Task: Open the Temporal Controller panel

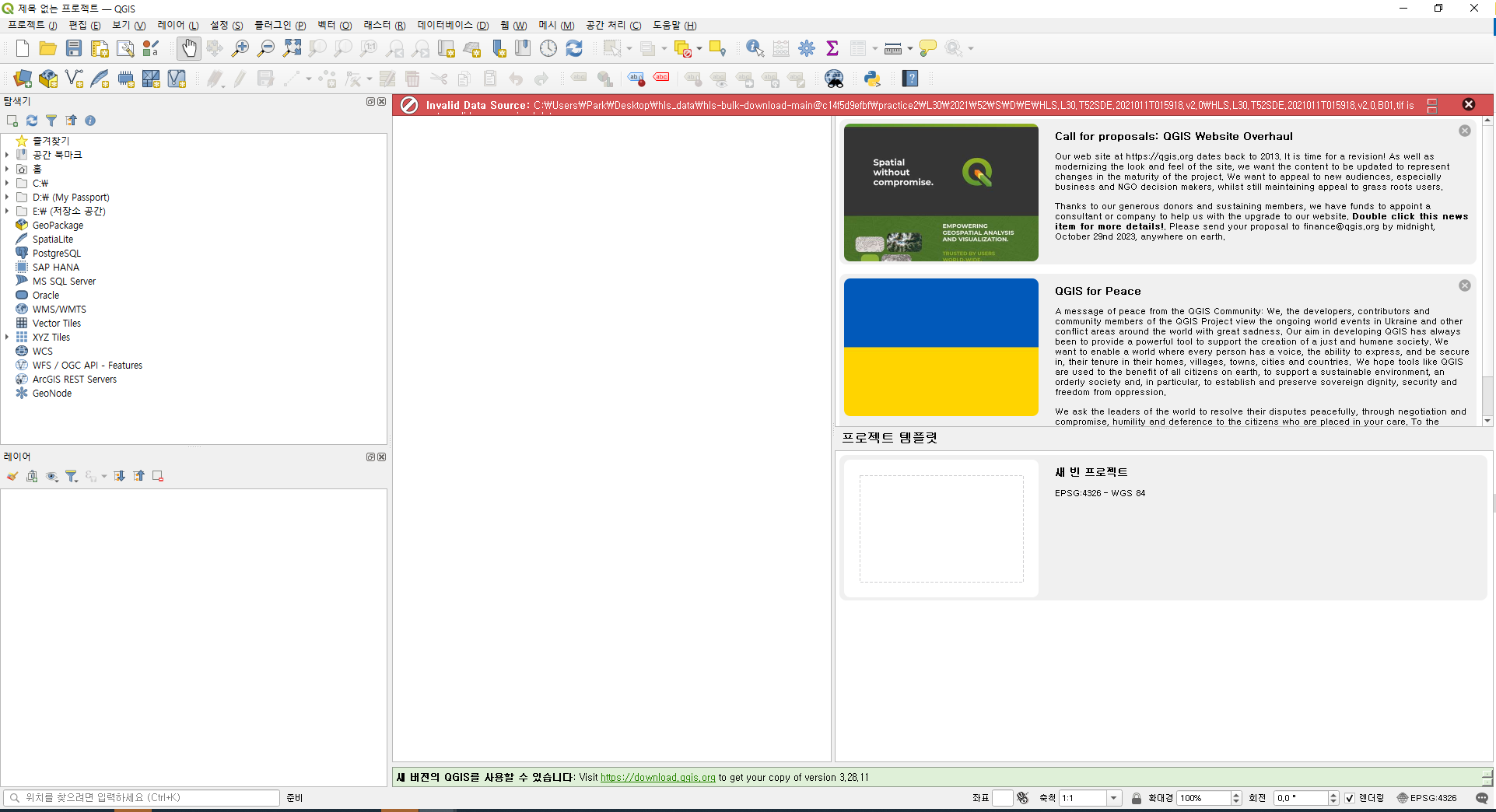Action: [x=548, y=48]
